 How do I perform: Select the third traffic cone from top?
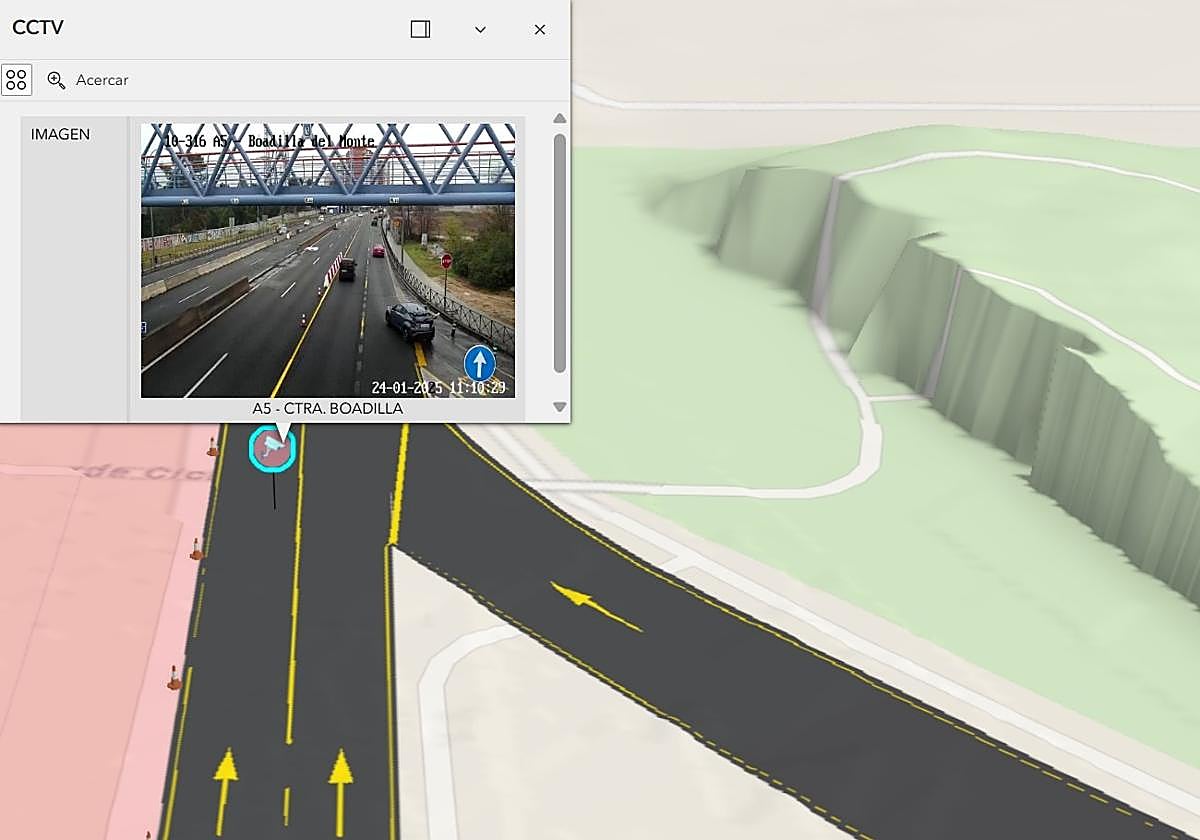175,678
